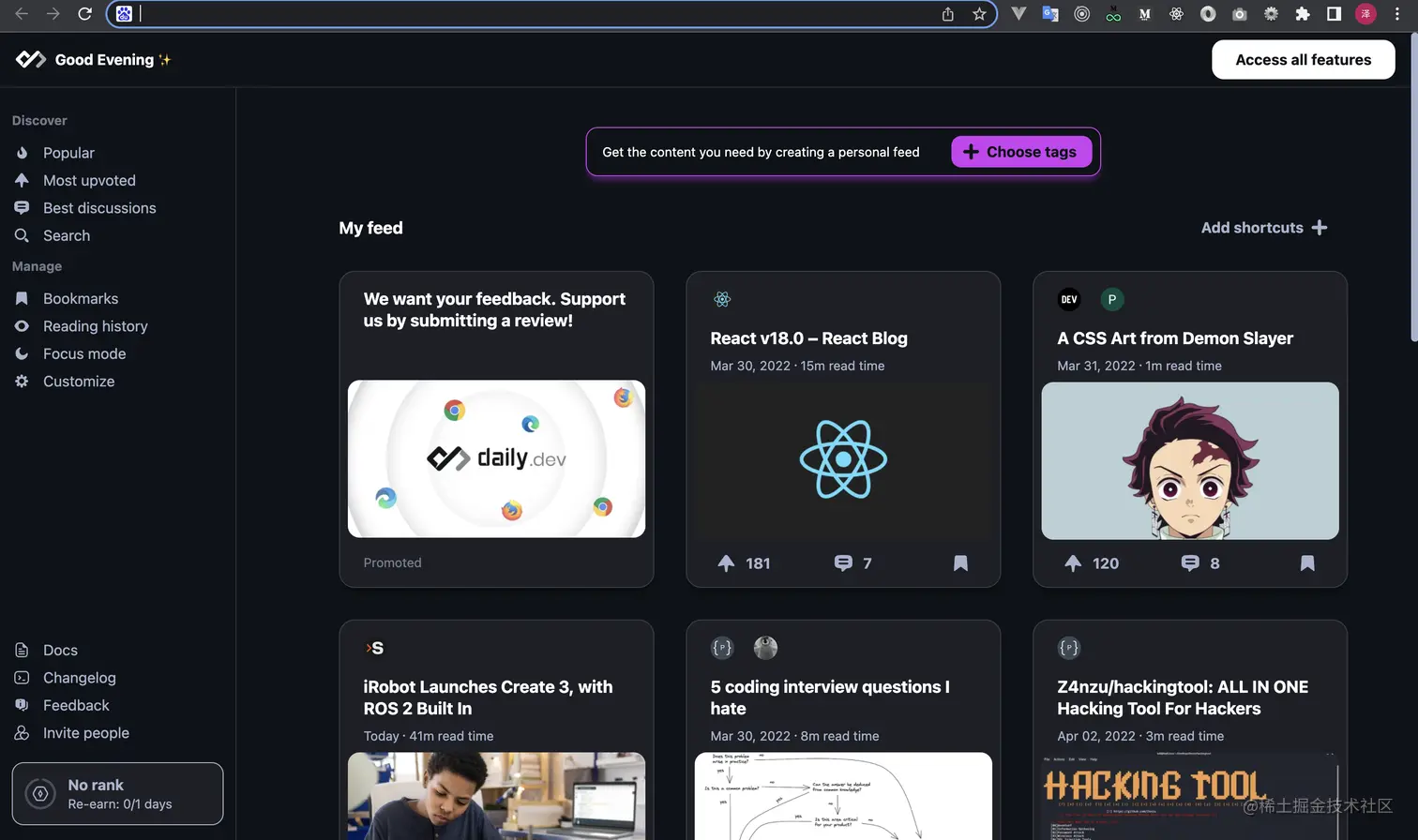
Task: Open Demon Slayer character thumbnail
Action: (x=1190, y=460)
